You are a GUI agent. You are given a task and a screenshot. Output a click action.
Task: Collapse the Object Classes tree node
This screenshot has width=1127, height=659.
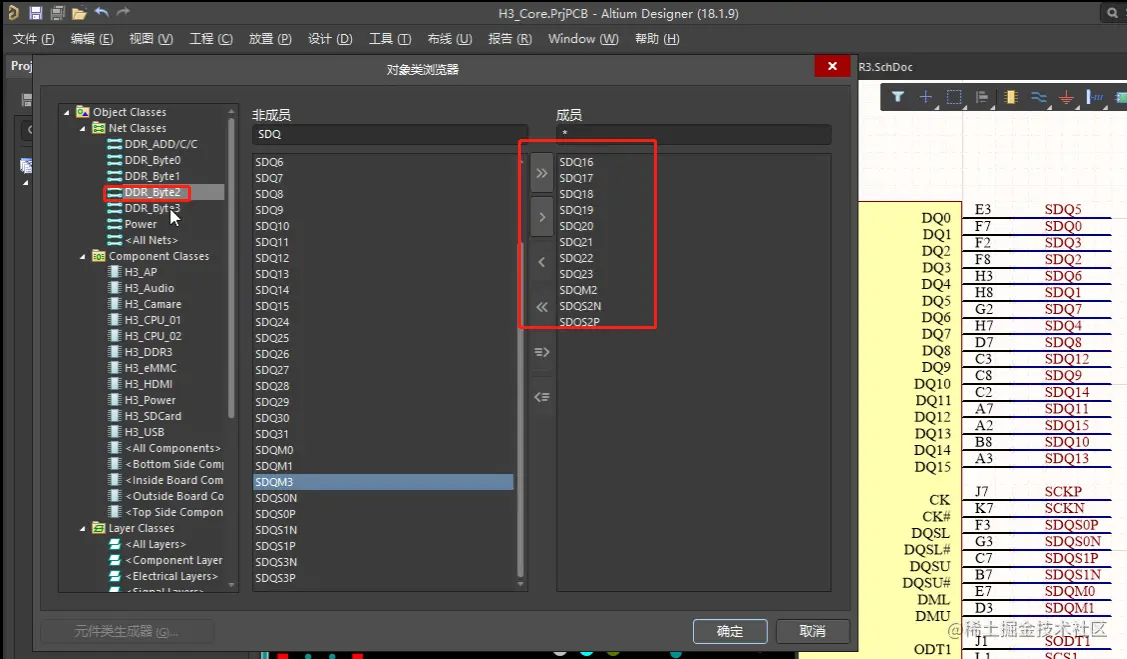click(x=67, y=112)
